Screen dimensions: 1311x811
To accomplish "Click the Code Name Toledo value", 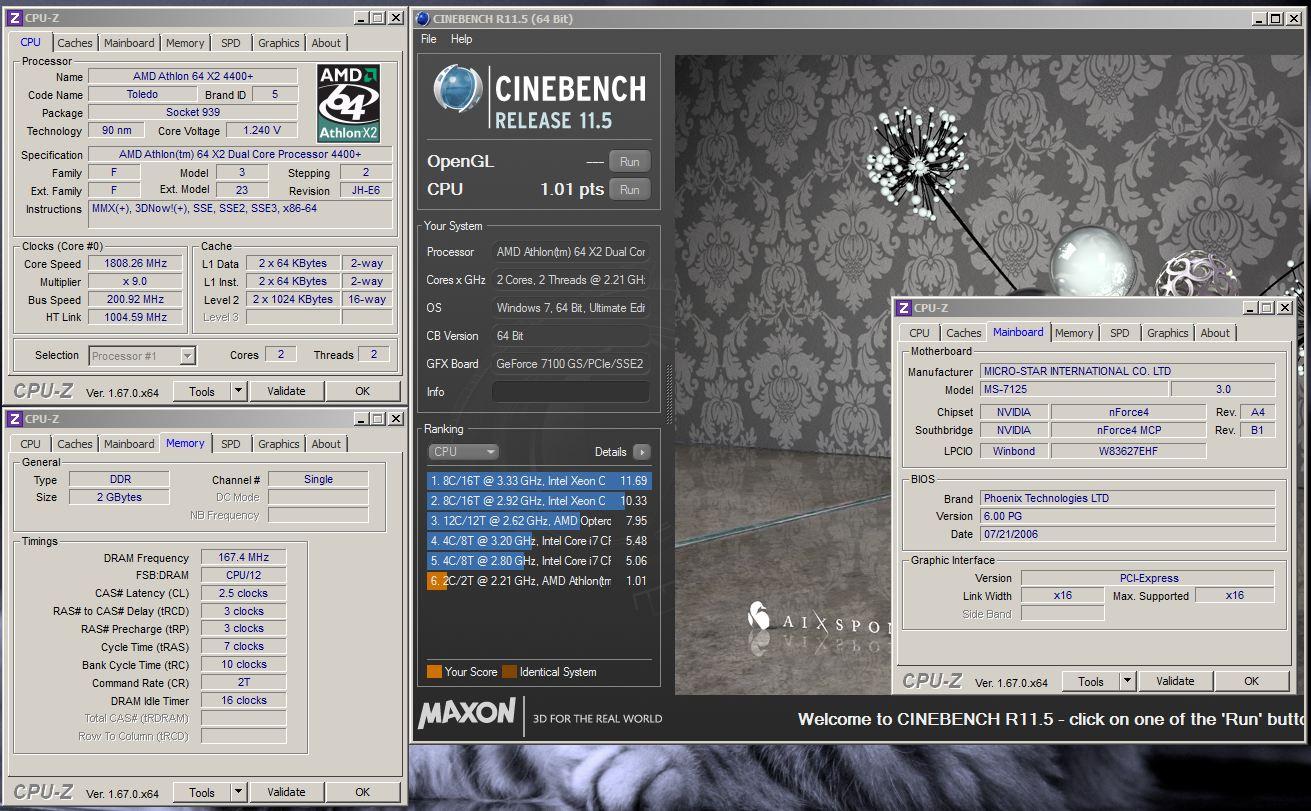I will 142,95.
